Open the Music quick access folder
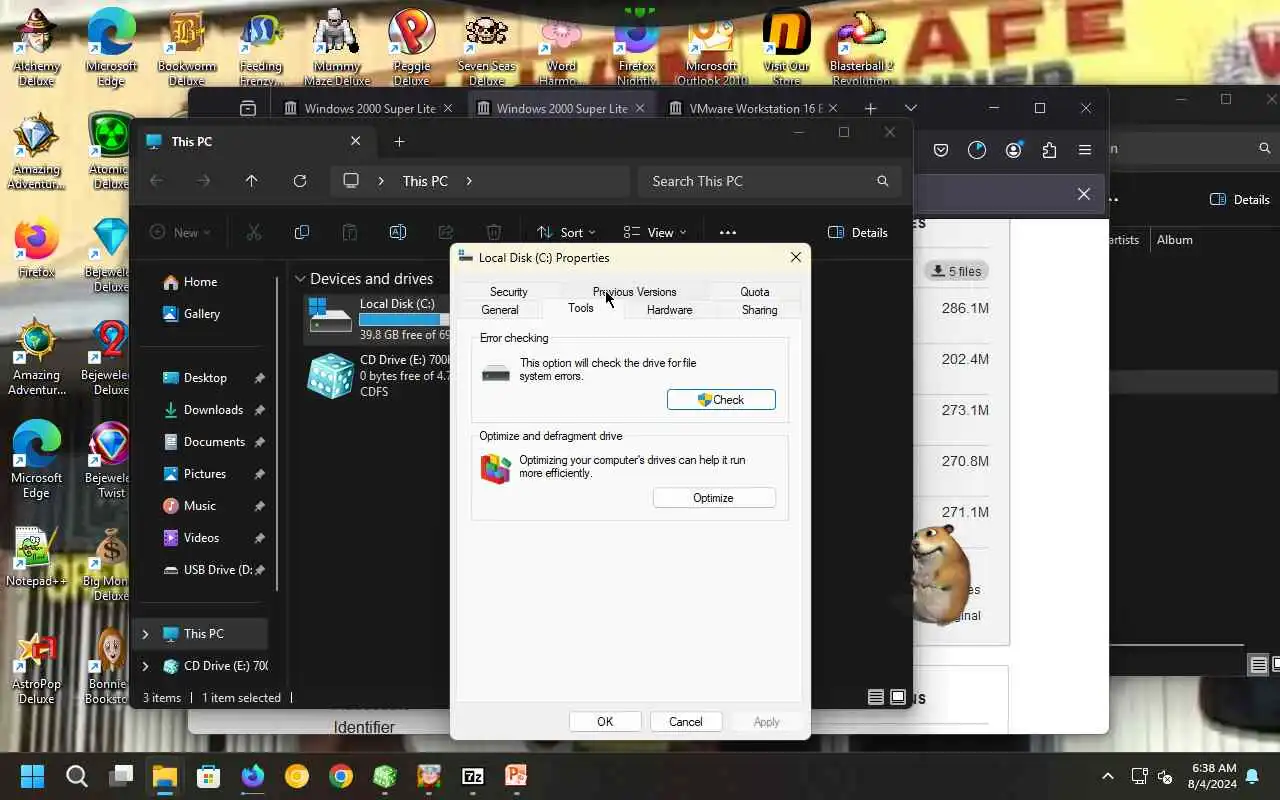The height and width of the screenshot is (800, 1280). point(200,506)
